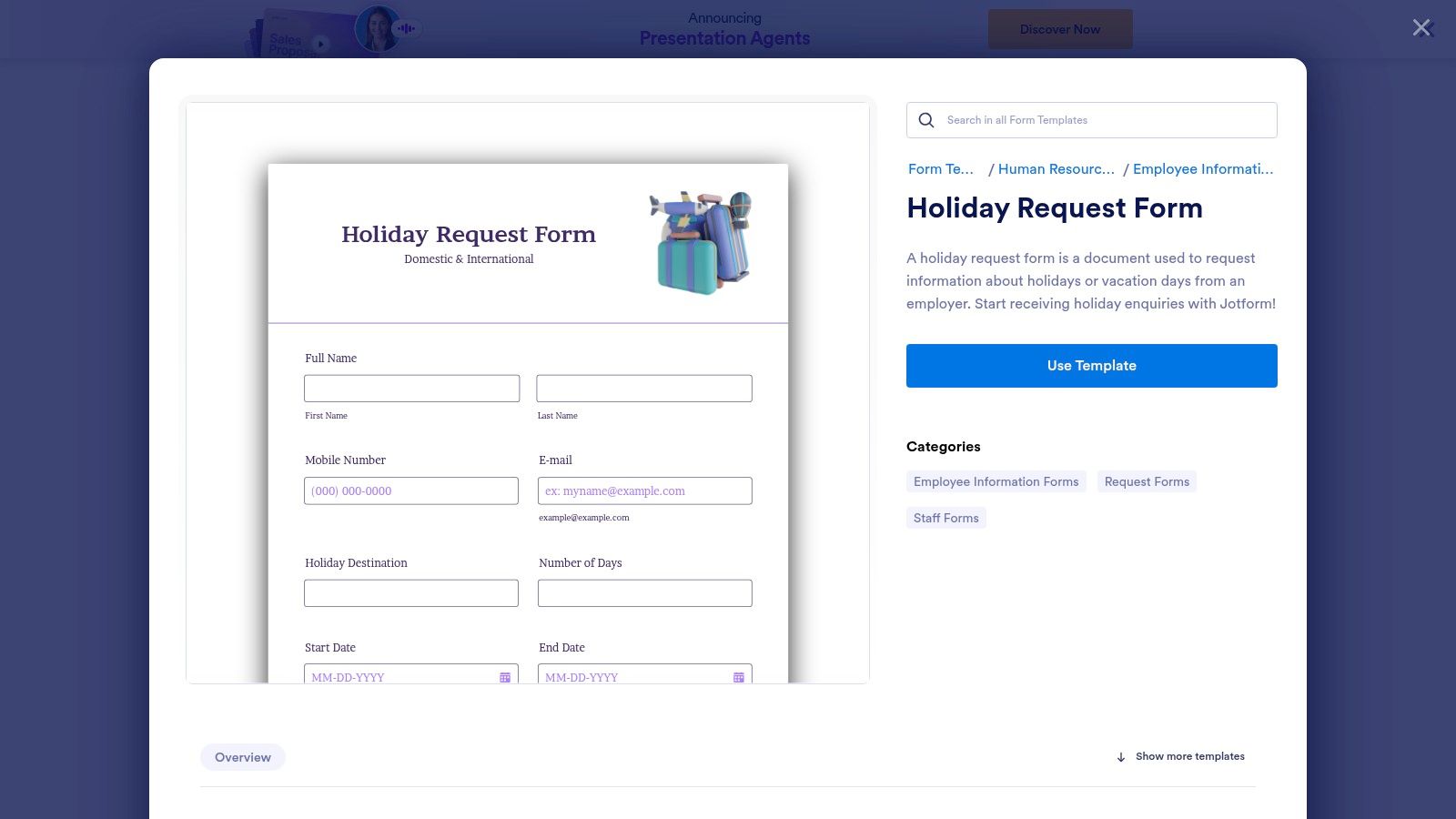Screen dimensions: 1456x819
Task: Open the Start Date calendar picker
Action: tap(504, 677)
